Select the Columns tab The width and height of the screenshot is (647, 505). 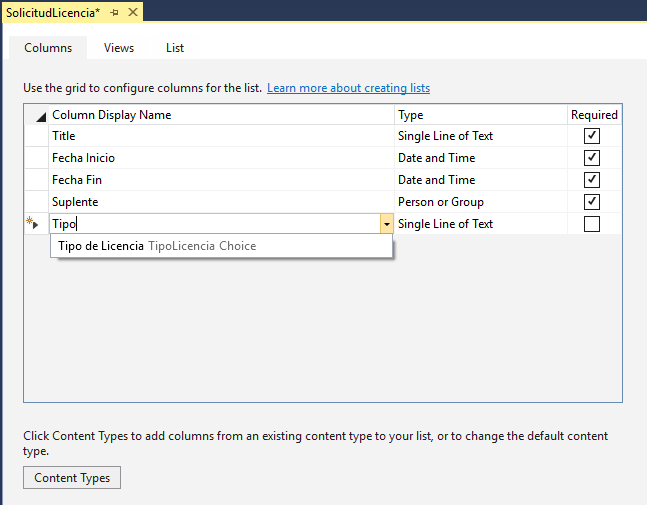(x=48, y=48)
